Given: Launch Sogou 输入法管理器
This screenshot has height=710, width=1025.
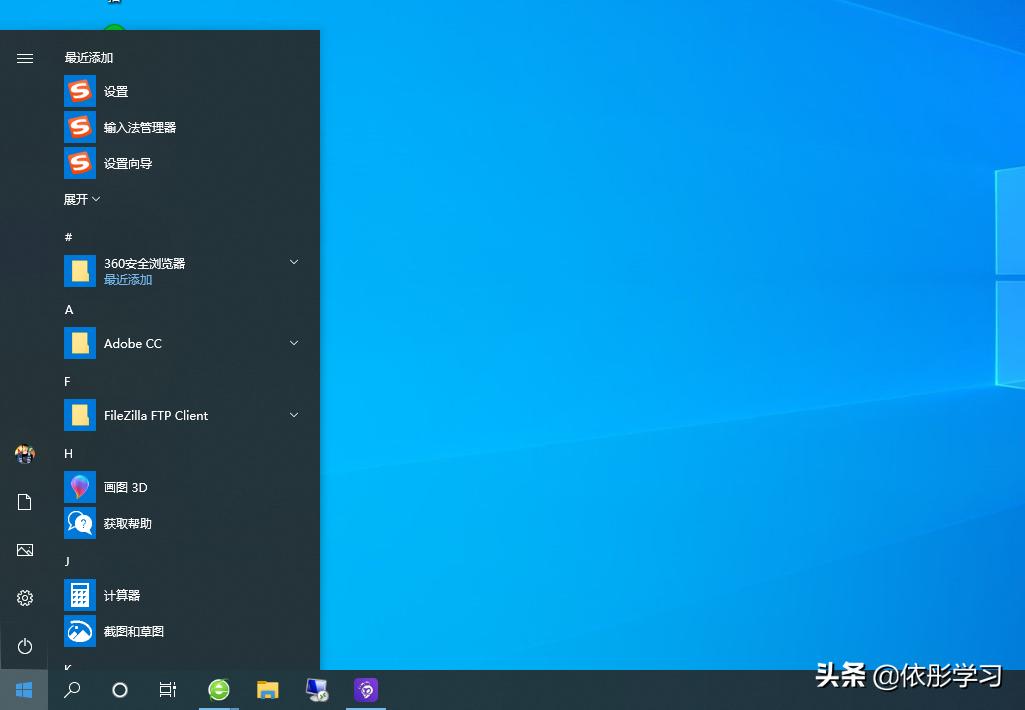Looking at the screenshot, I should [139, 127].
